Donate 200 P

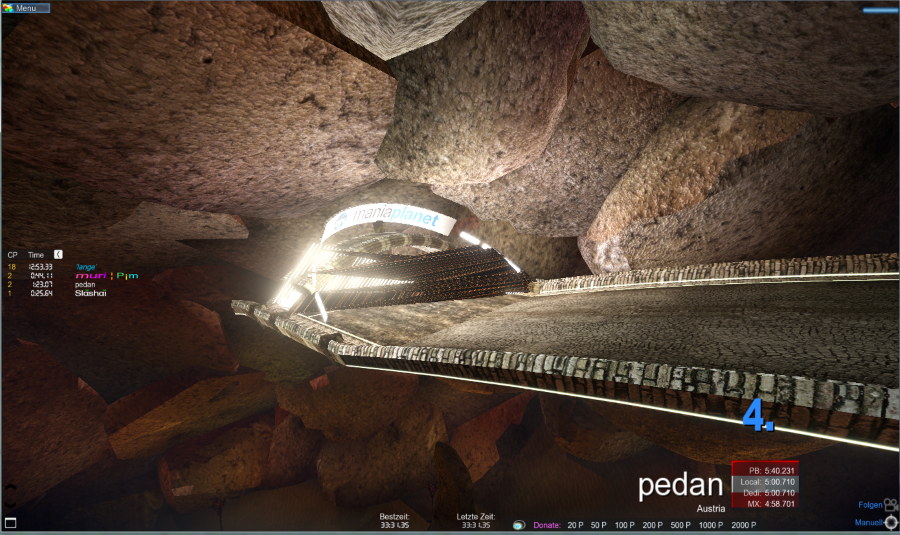click(652, 525)
